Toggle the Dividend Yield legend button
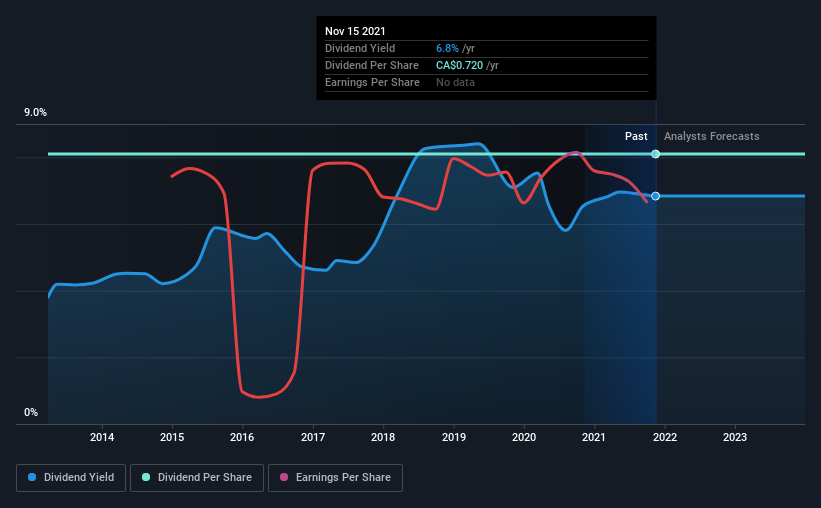This screenshot has height=508, width=821. (x=71, y=478)
